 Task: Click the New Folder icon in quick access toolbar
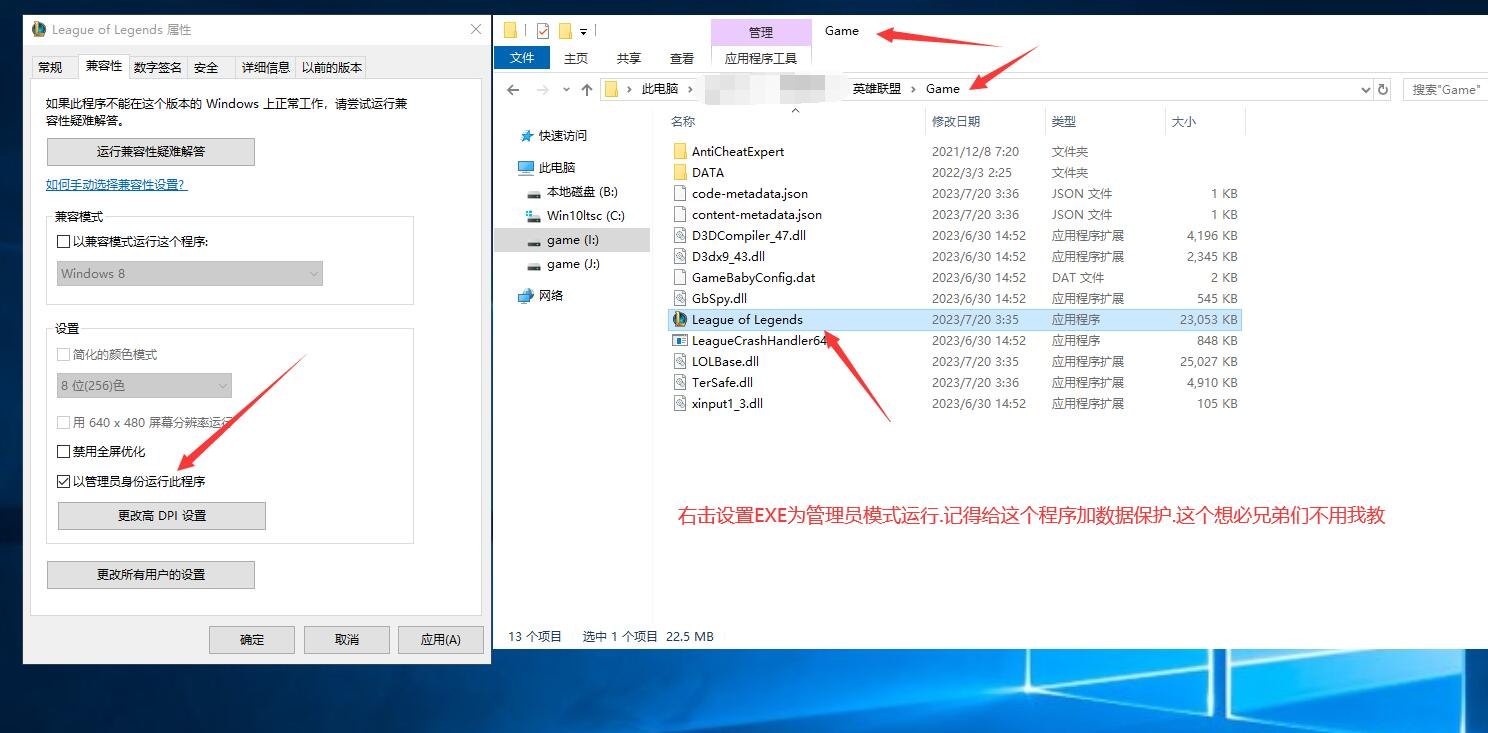click(x=565, y=30)
